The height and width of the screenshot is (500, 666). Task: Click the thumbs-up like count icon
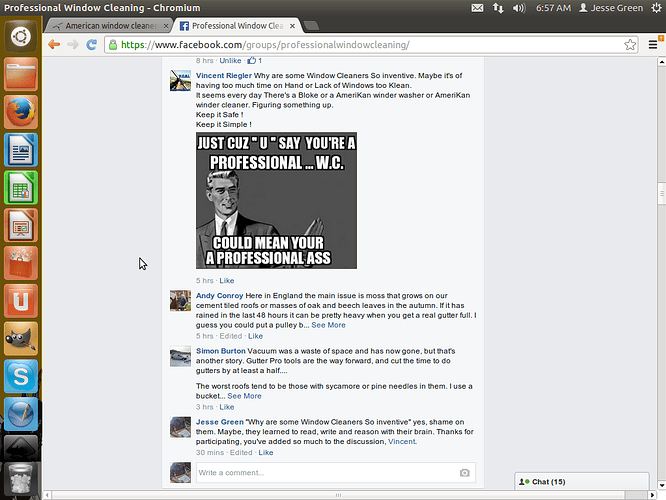coord(252,60)
